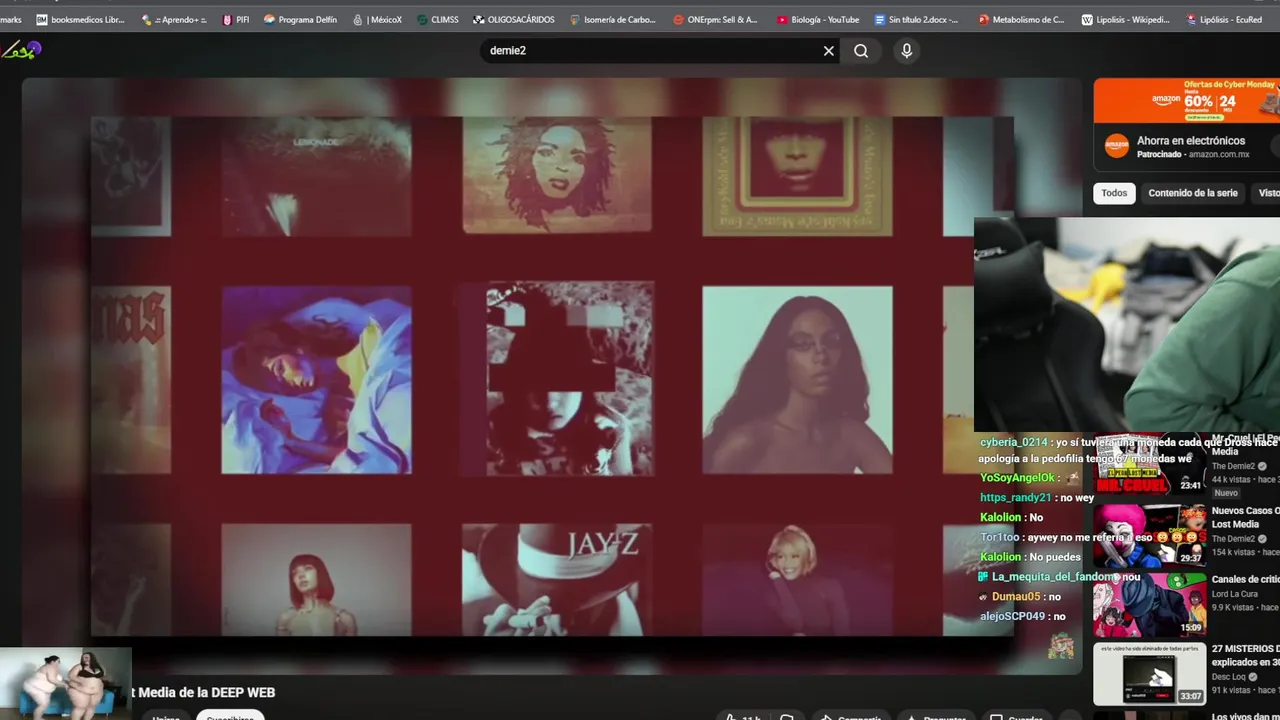Click the search field containing demie2

(x=650, y=50)
